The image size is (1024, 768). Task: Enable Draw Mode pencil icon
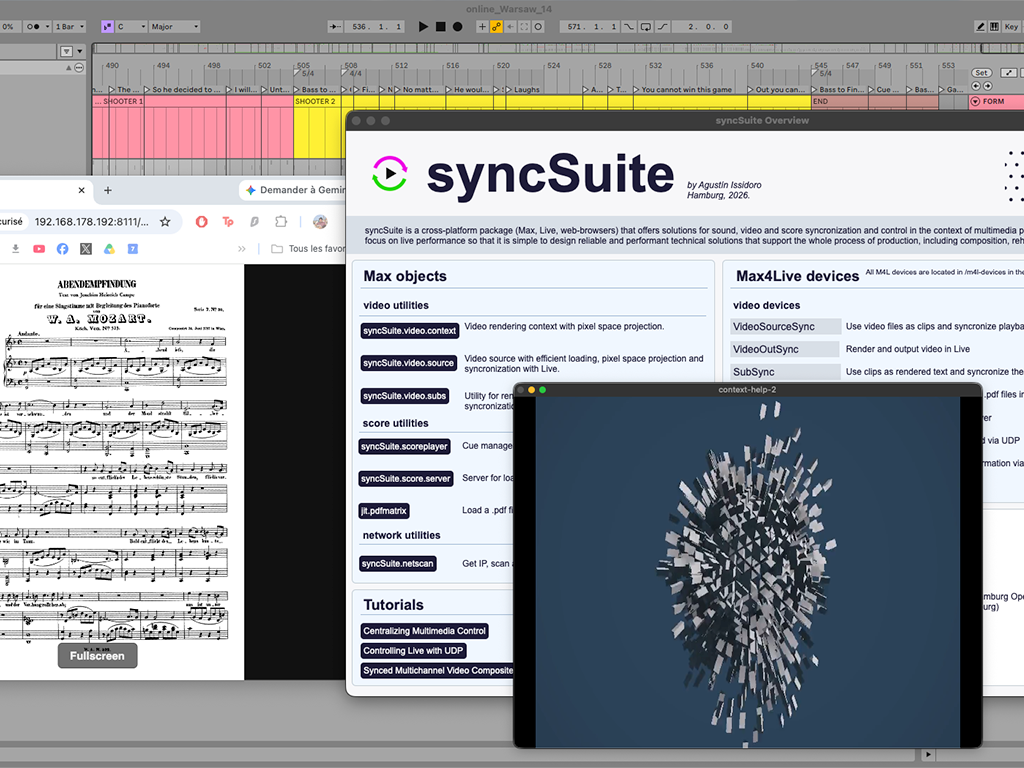(980, 27)
